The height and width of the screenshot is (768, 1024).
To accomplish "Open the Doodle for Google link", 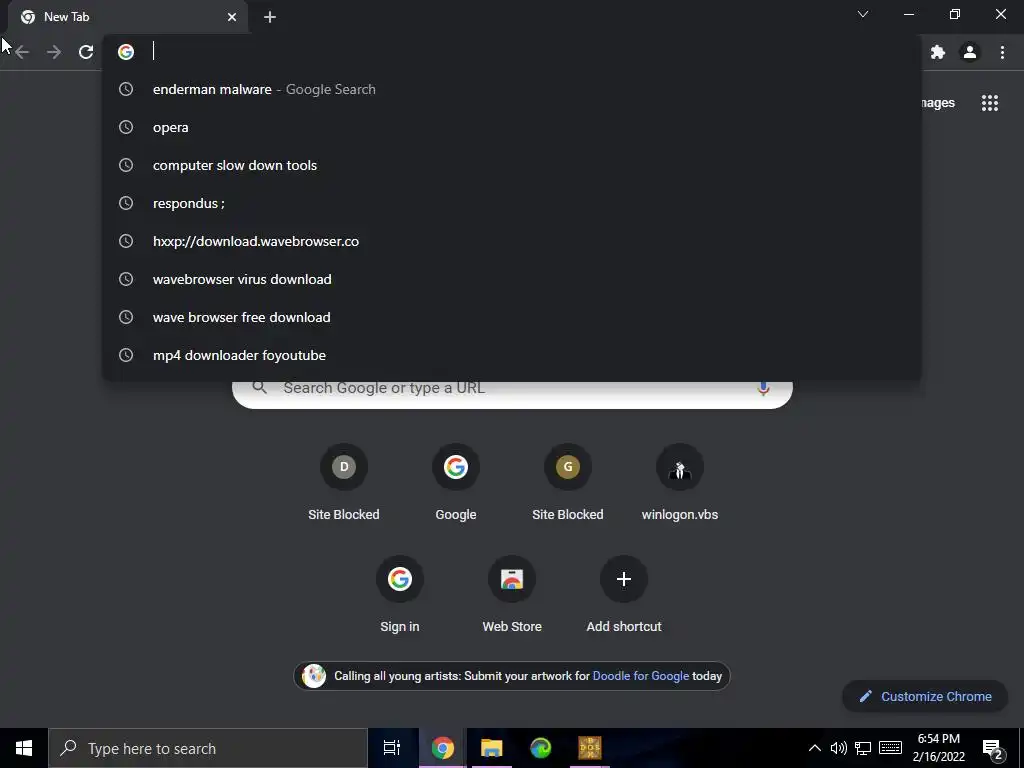I will [x=641, y=676].
